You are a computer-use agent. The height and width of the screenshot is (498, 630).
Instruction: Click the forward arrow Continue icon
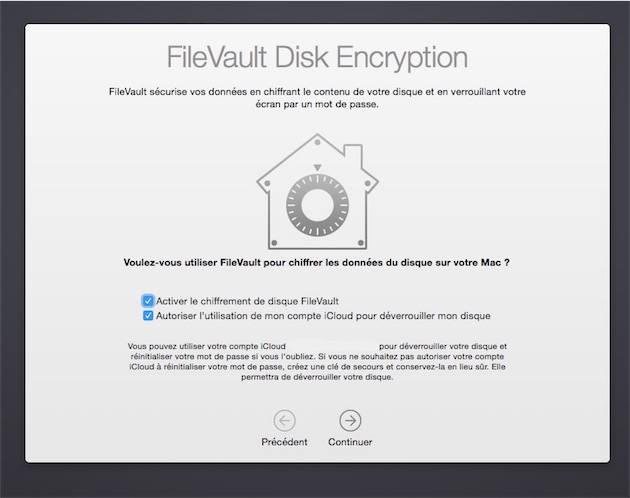pyautogui.click(x=350, y=420)
